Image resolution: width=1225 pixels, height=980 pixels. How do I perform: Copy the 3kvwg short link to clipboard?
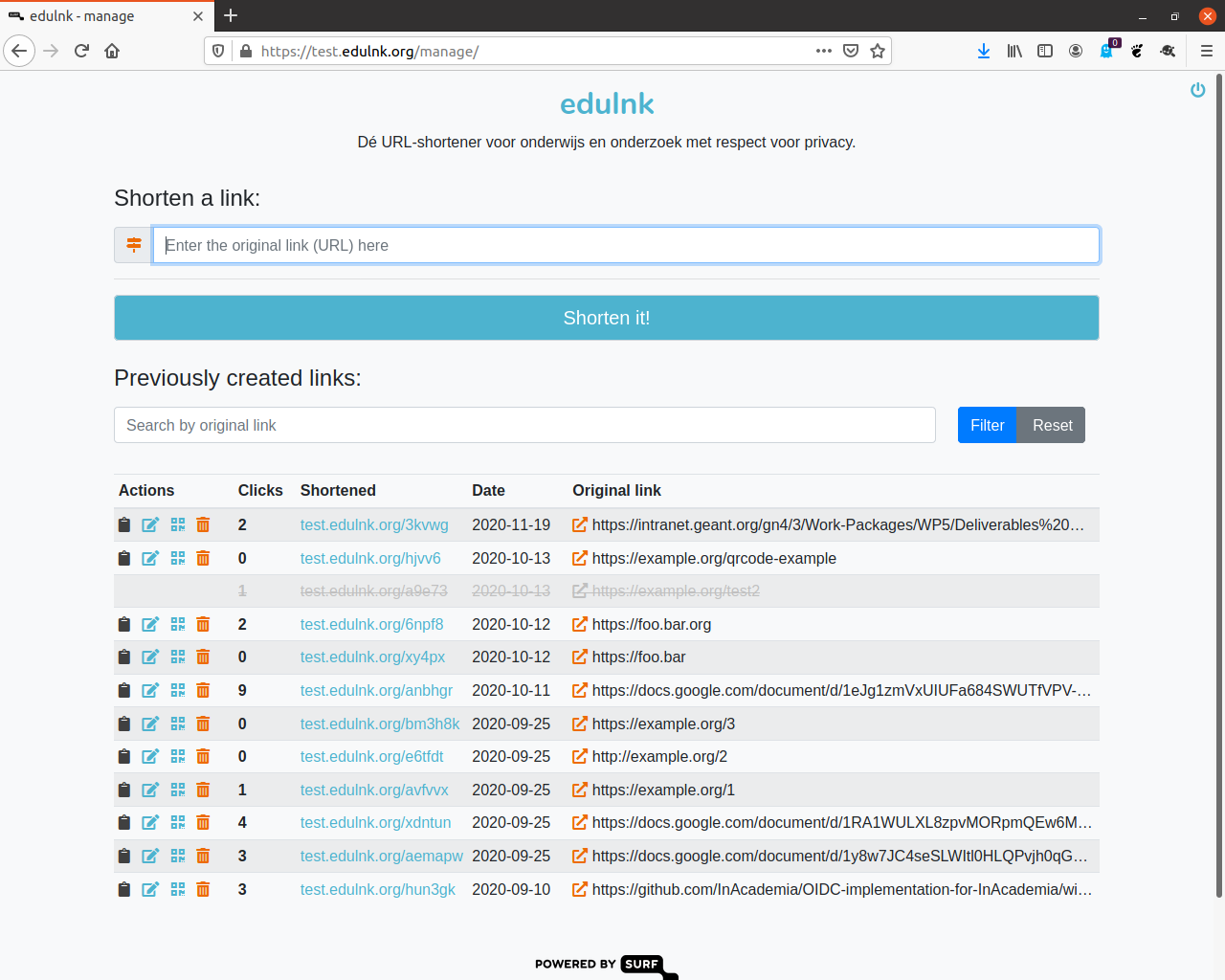[x=123, y=524]
